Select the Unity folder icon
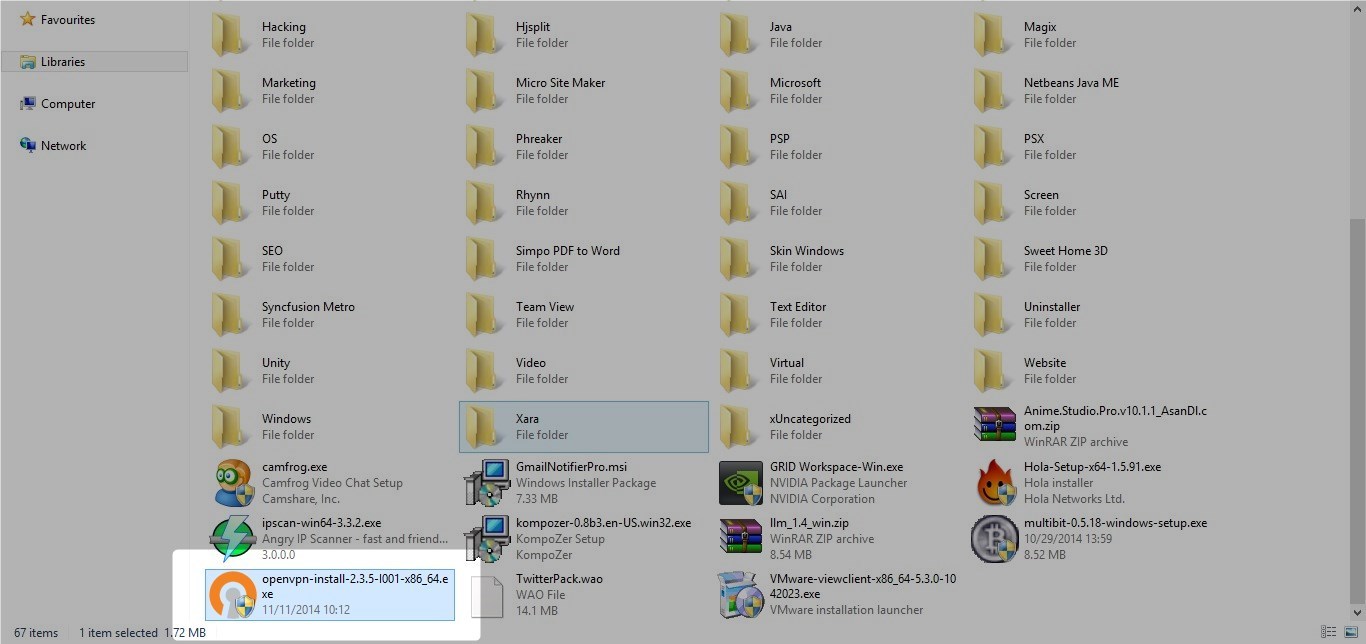 (x=232, y=371)
